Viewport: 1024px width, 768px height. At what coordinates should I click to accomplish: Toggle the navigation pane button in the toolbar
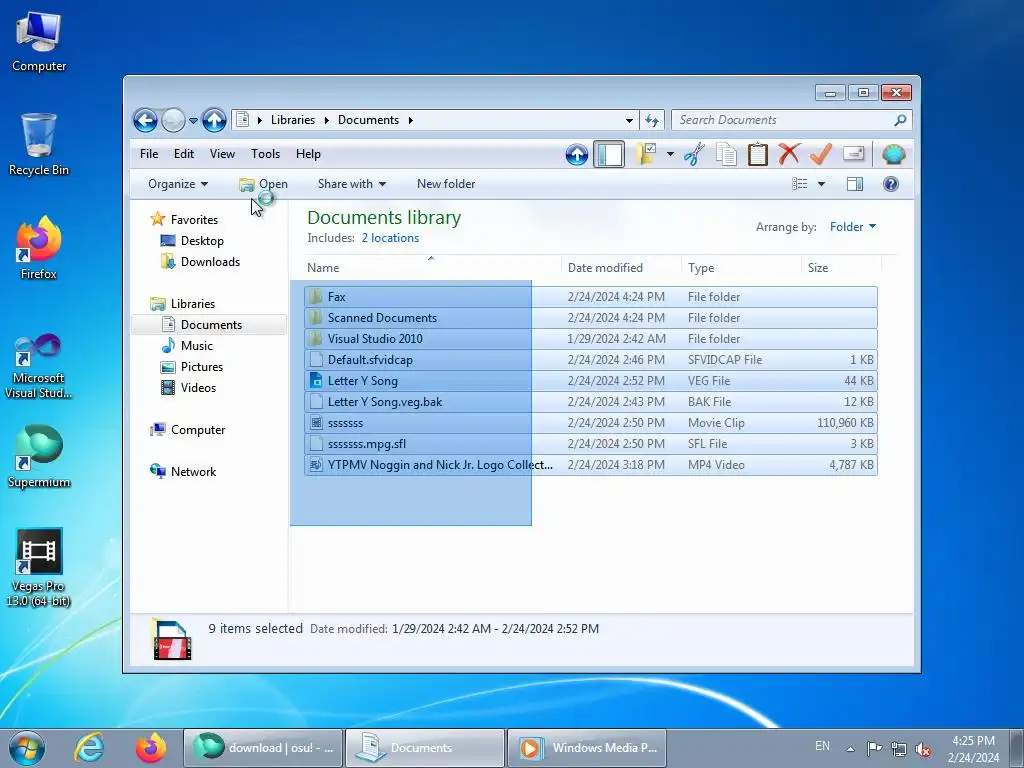tap(609, 155)
